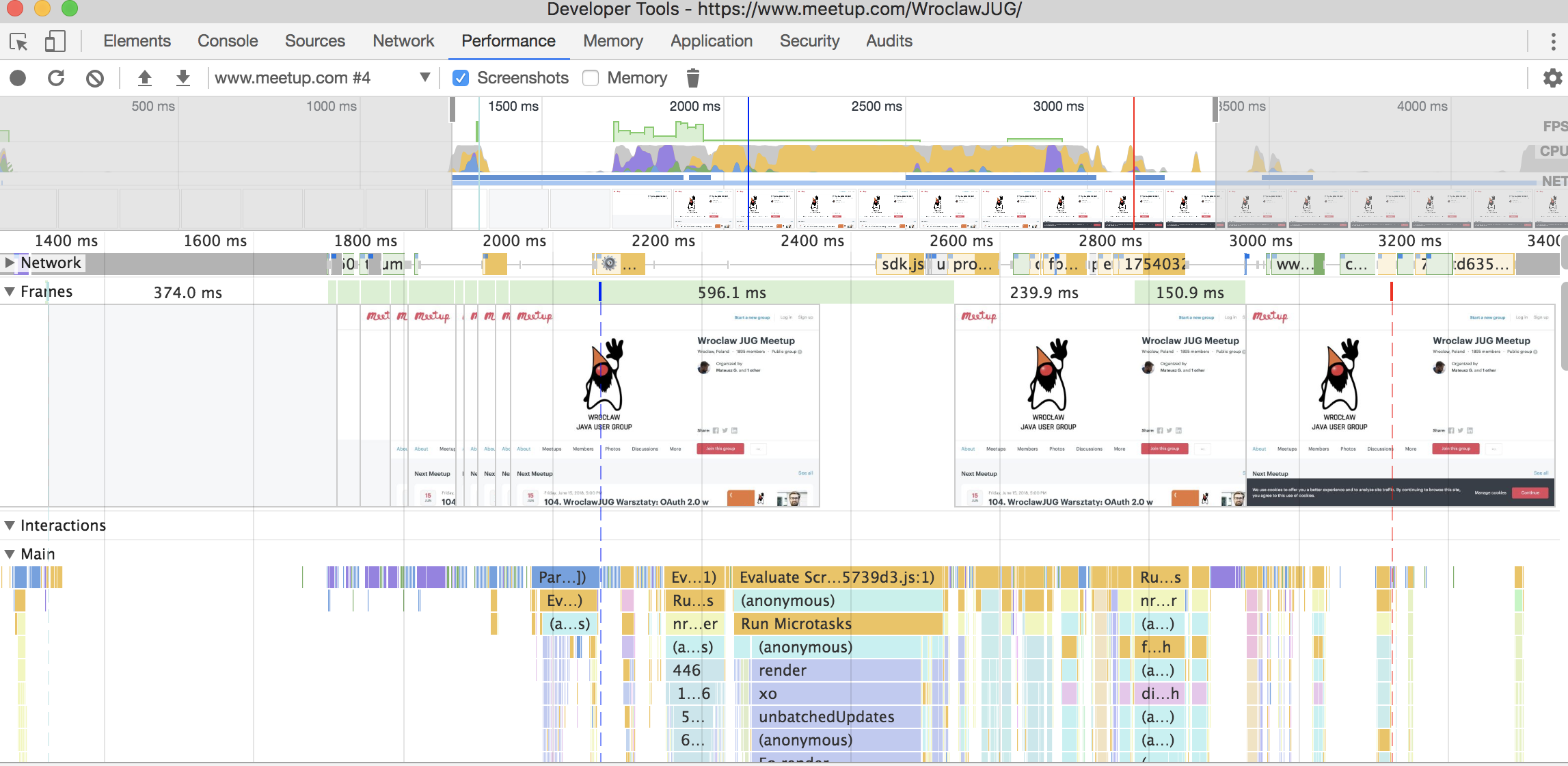Open the Console tab
The height and width of the screenshot is (766, 1568).
[x=228, y=41]
